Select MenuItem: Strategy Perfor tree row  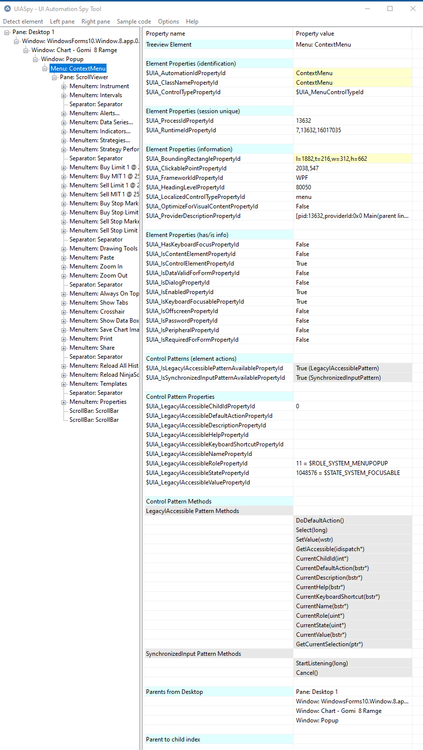coord(104,149)
